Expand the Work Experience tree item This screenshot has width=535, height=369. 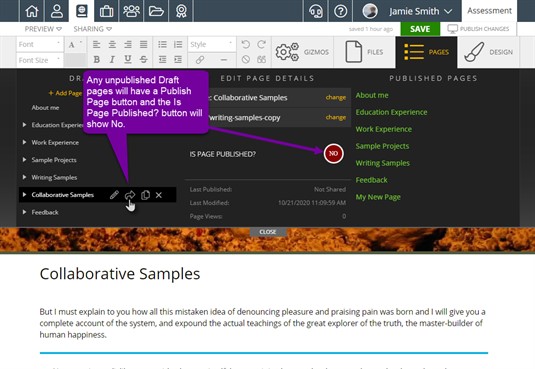(25, 142)
